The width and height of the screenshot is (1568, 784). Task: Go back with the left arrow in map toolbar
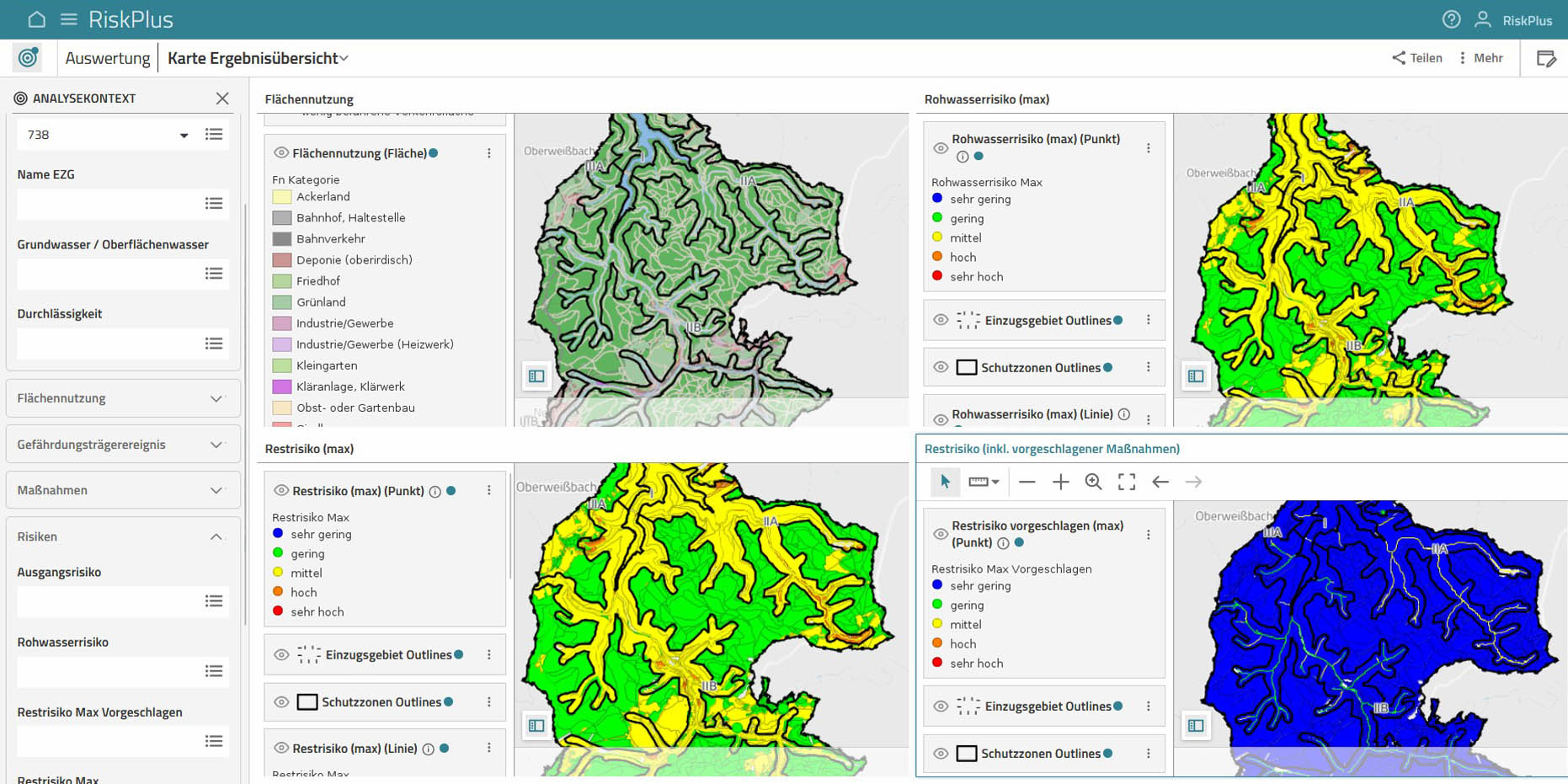tap(1160, 482)
